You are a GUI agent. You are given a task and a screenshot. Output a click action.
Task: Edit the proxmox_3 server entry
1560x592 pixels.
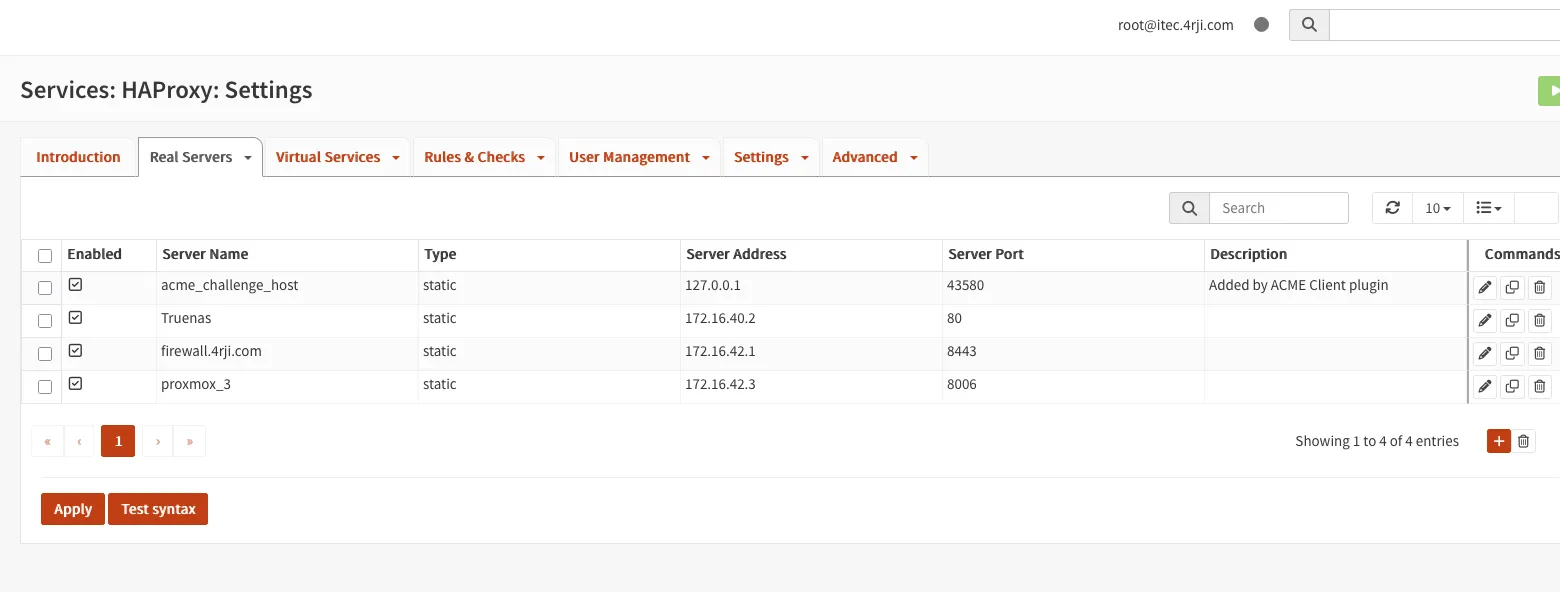click(1485, 387)
